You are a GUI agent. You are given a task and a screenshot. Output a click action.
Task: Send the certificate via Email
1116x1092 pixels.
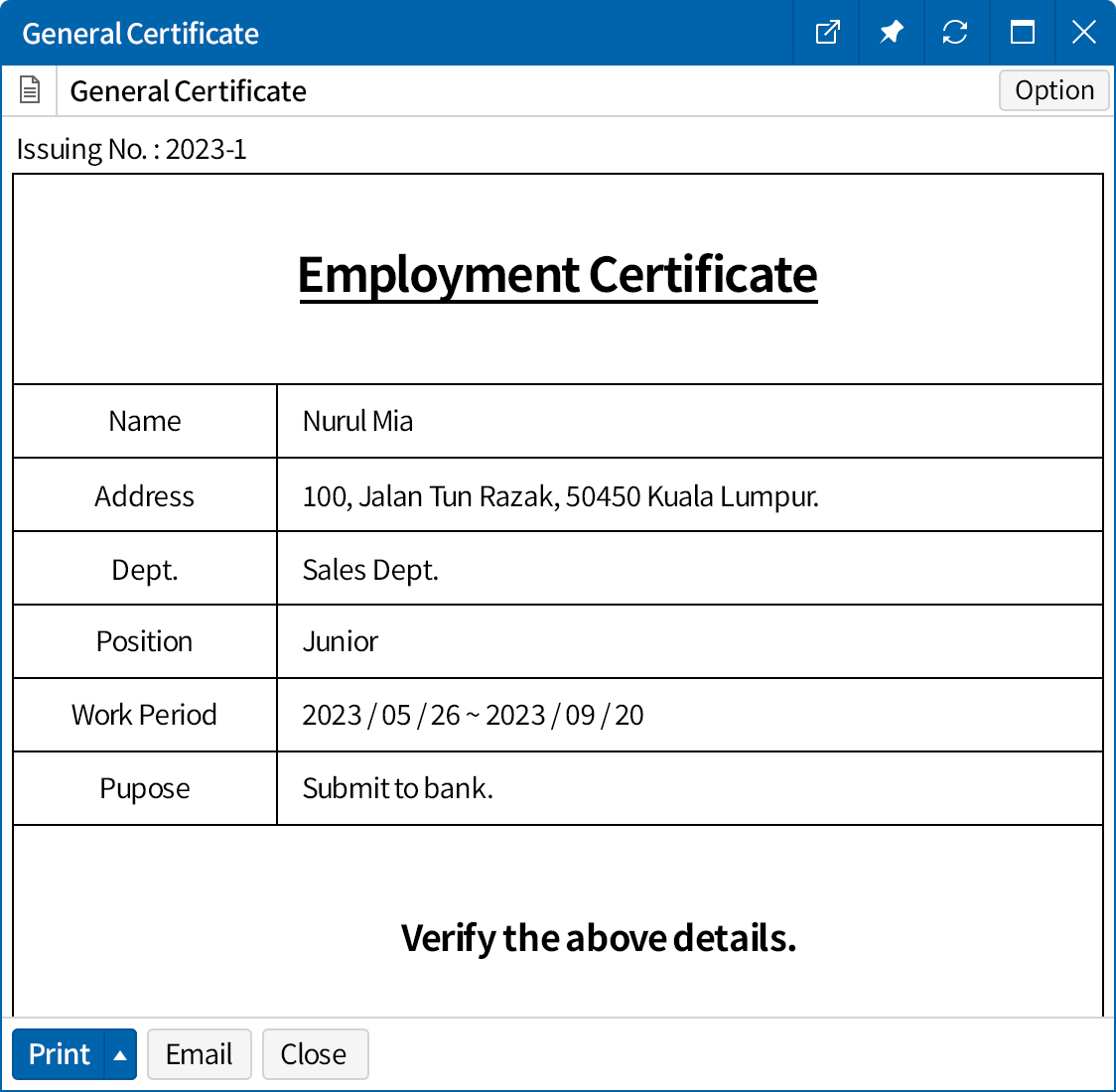pyautogui.click(x=199, y=1054)
